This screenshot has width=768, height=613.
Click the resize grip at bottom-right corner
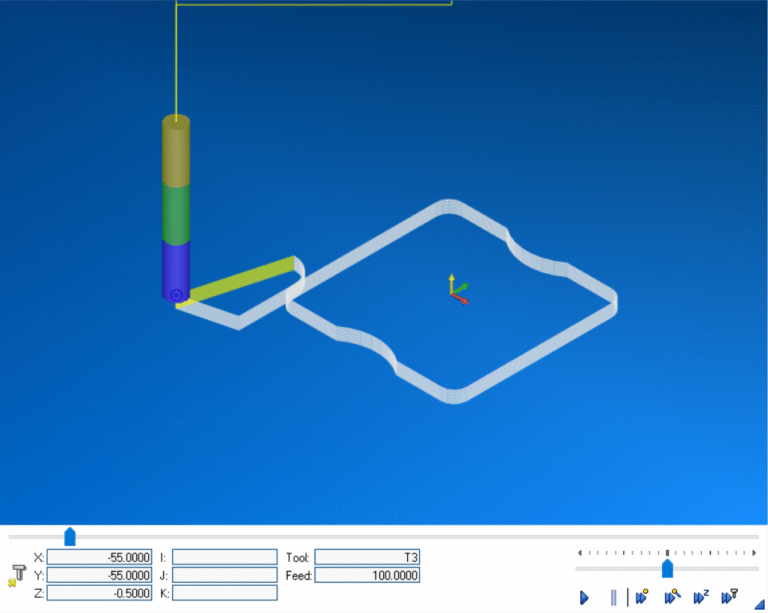759,605
